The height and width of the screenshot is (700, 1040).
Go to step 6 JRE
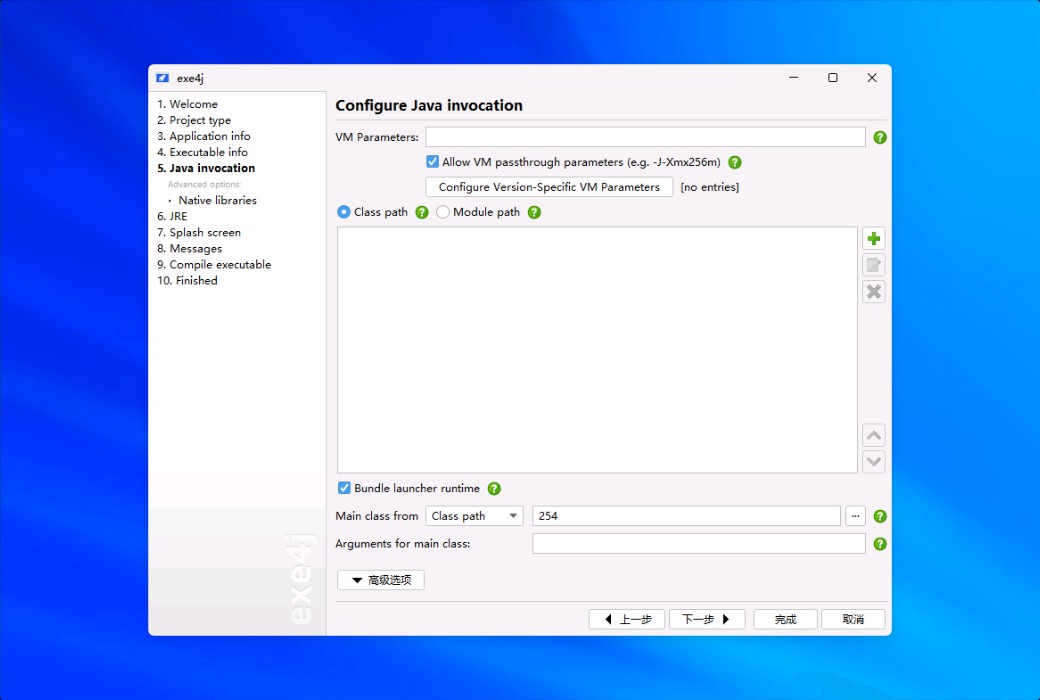(x=172, y=216)
